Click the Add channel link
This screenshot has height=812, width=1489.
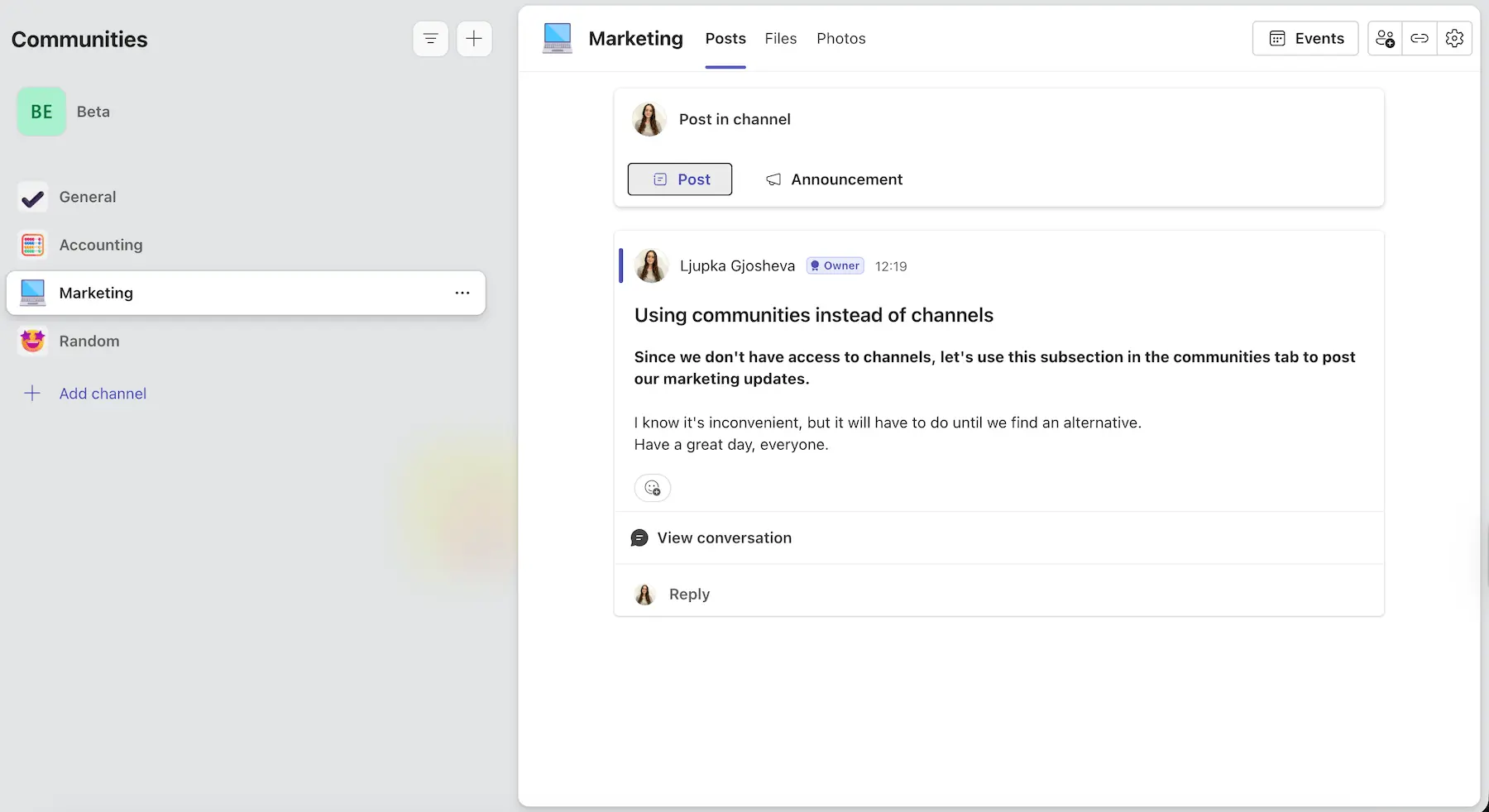[x=103, y=393]
